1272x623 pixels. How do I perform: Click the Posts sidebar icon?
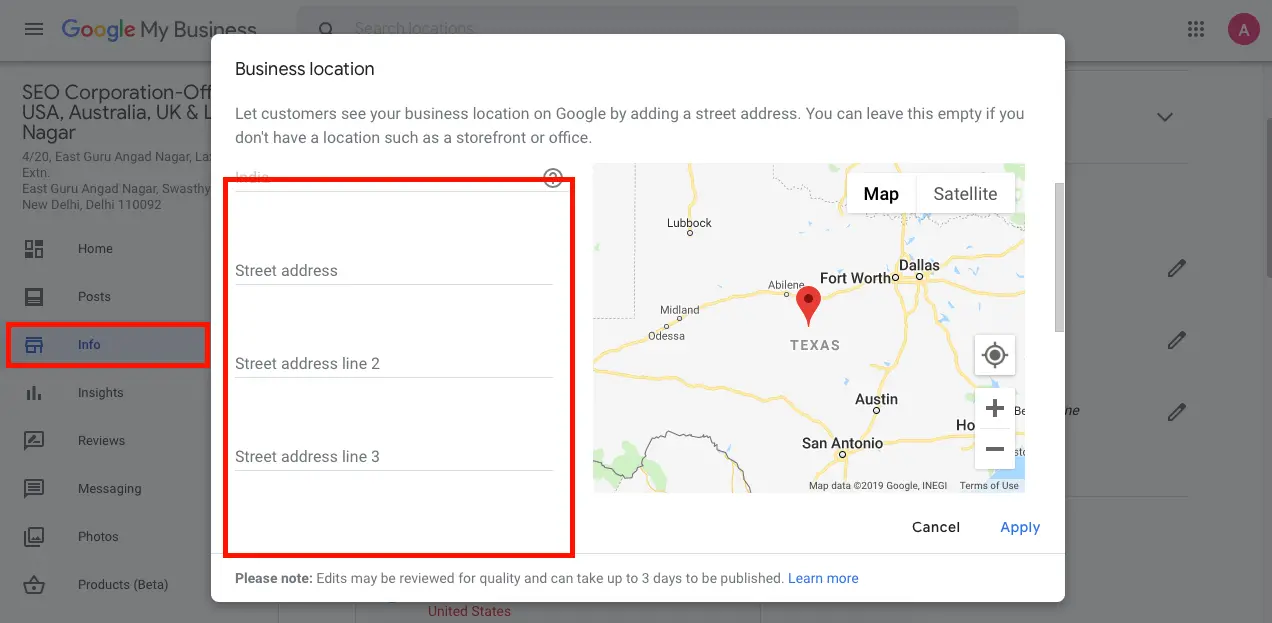[x=35, y=297]
